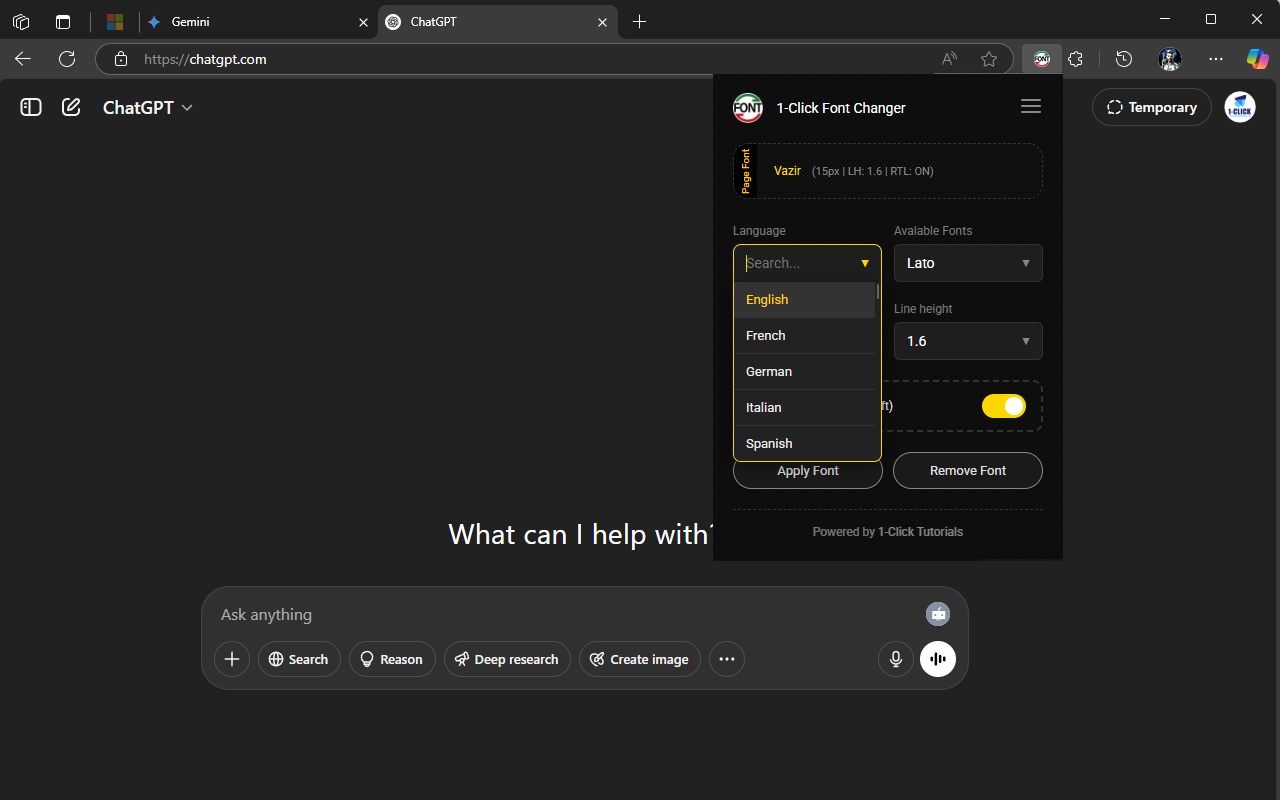Attach a file with the plus button
This screenshot has height=800, width=1280.
pos(232,659)
